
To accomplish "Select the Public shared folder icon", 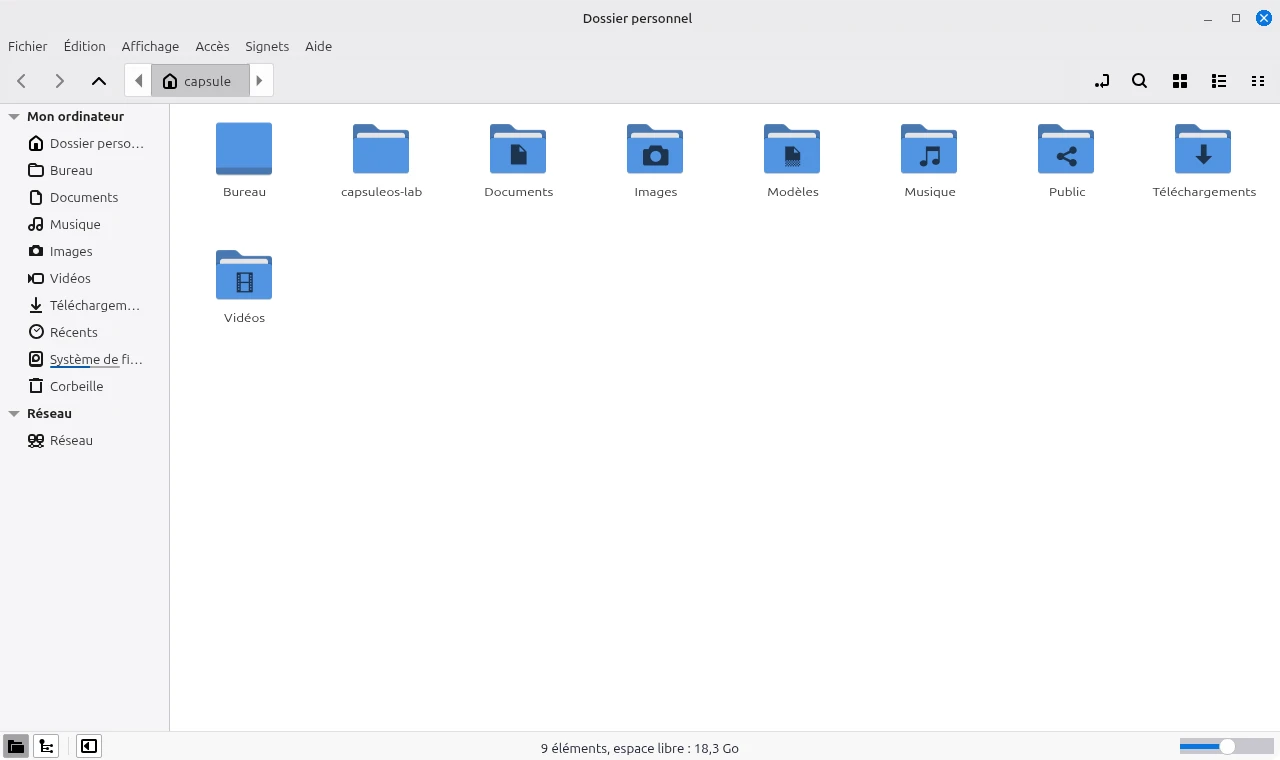I will 1066,148.
